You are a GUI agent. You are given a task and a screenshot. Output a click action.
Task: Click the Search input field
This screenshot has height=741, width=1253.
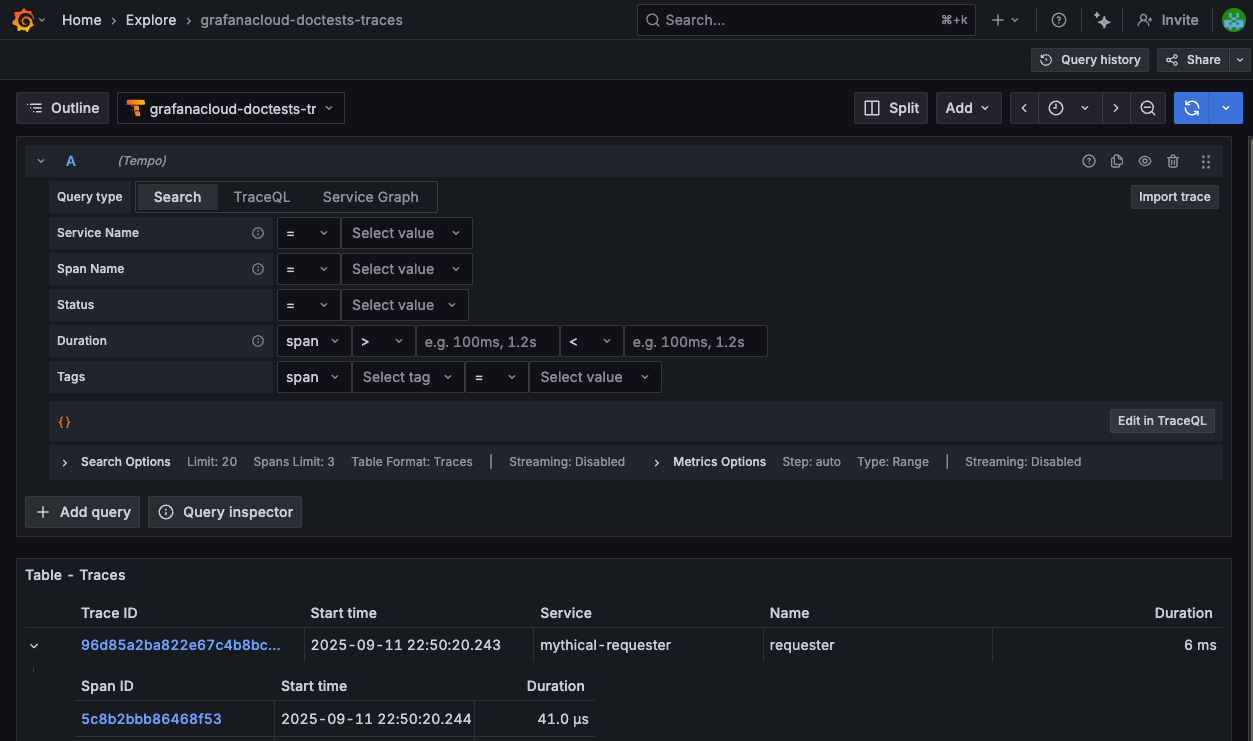(806, 19)
